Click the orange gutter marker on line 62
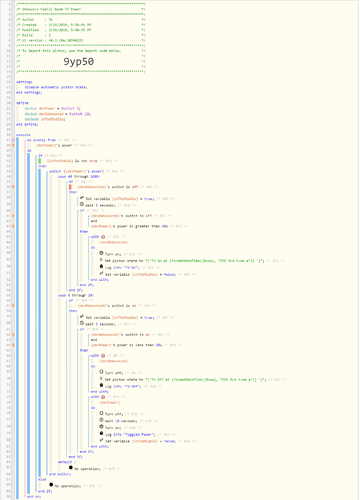Image resolution: width=360 pixels, height=500 pixels. point(13,334)
